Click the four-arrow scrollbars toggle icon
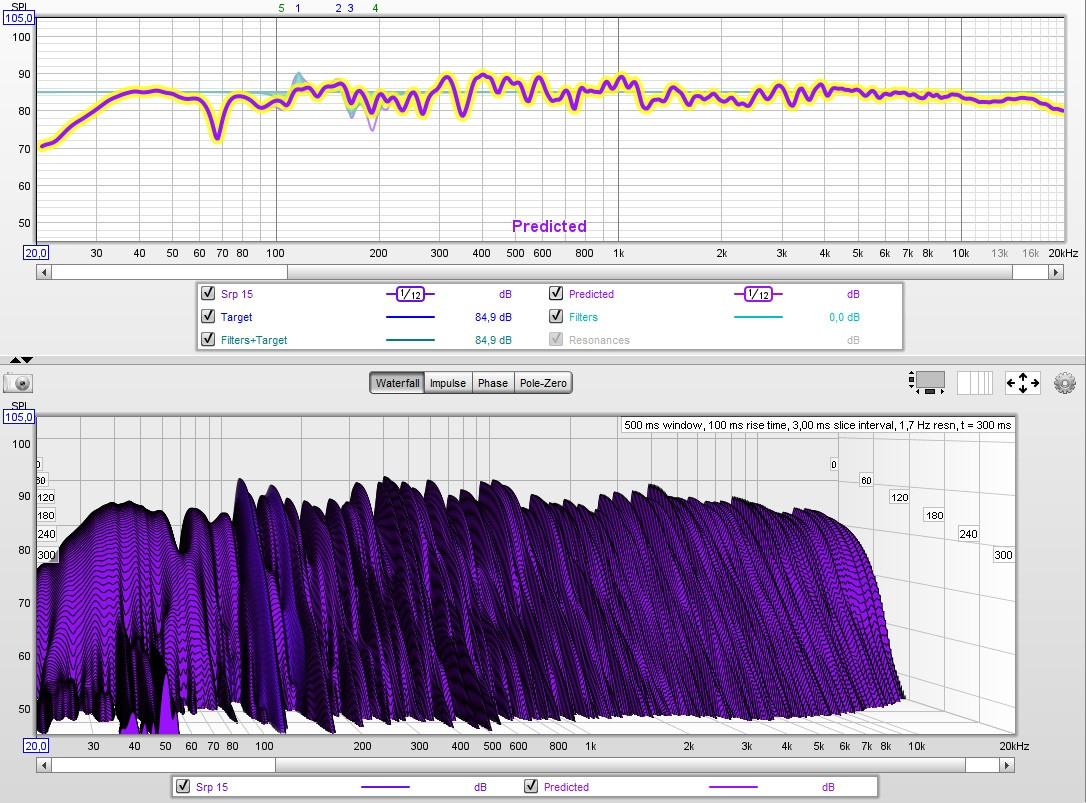This screenshot has height=803, width=1086. pos(1021,383)
